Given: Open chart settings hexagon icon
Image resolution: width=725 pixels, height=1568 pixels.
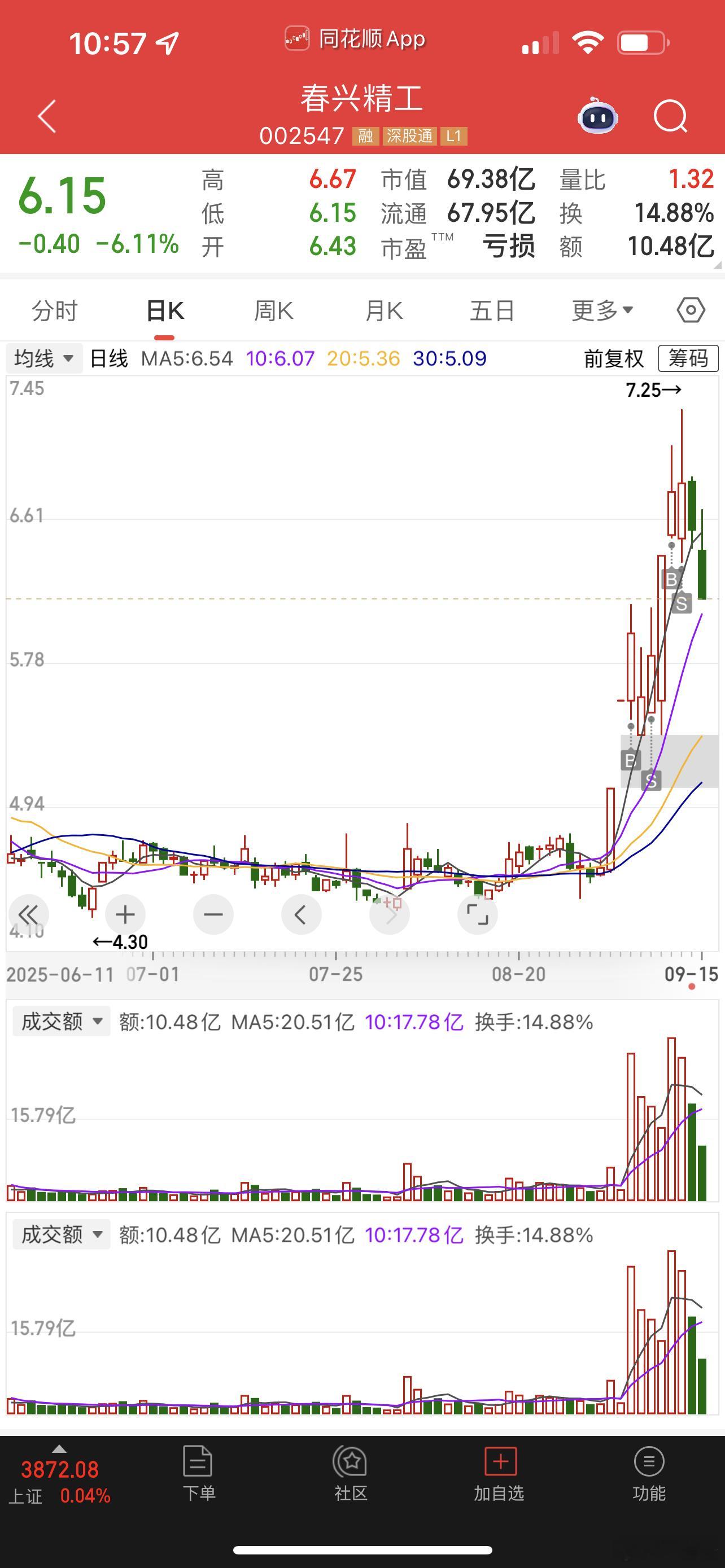Looking at the screenshot, I should point(691,310).
